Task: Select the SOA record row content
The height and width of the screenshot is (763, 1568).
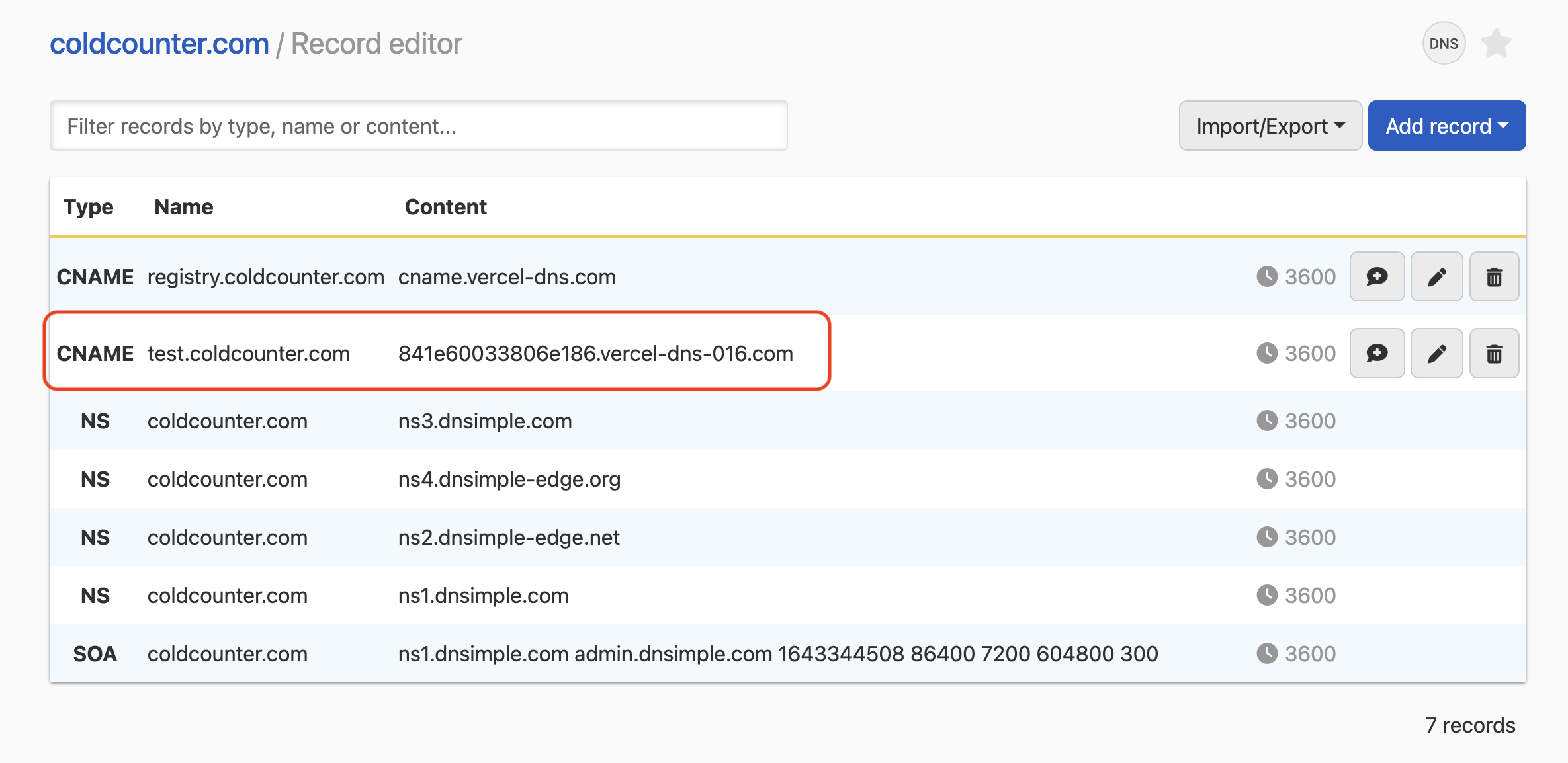Action: [777, 653]
